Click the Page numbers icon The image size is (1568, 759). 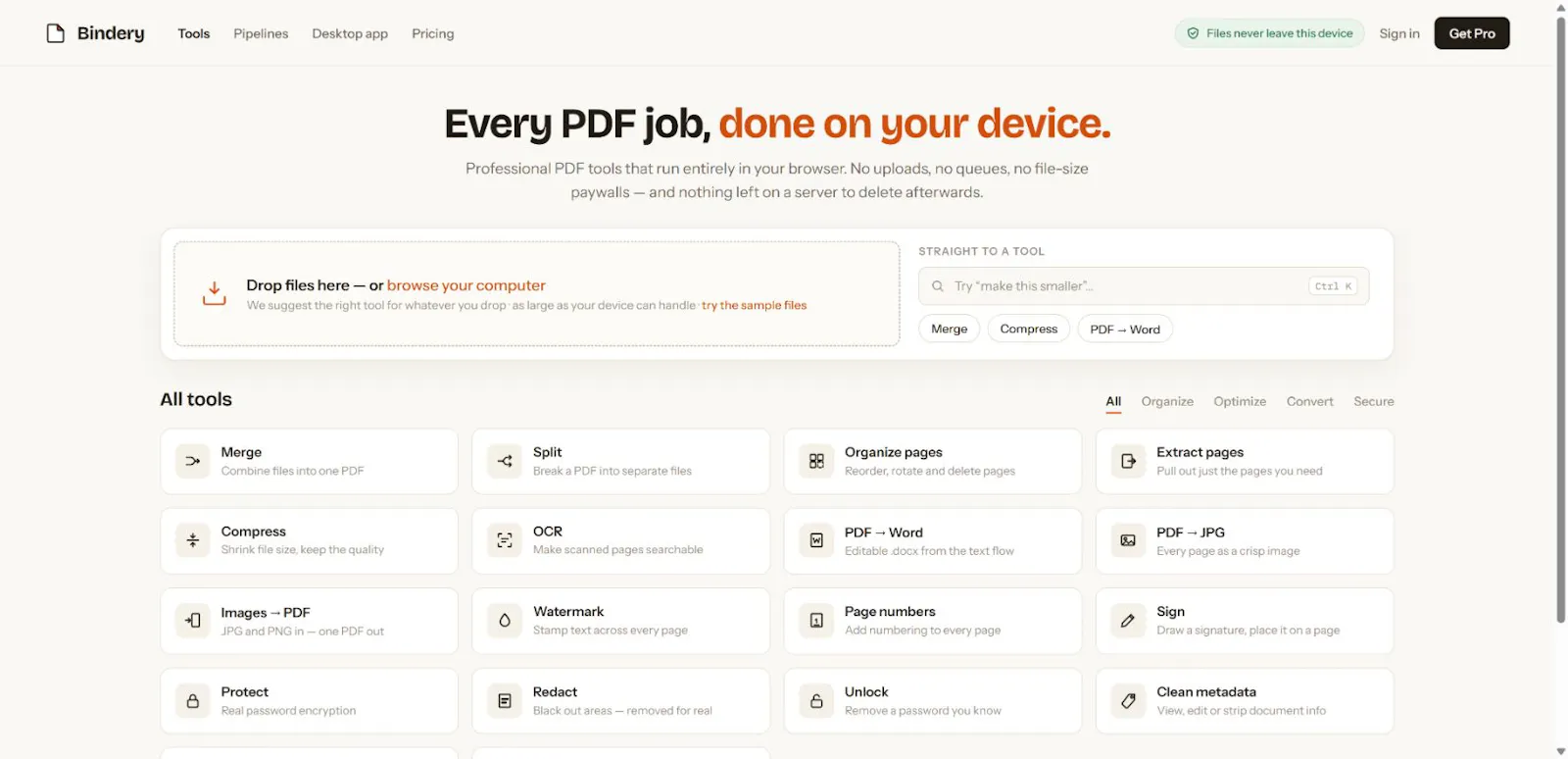pyautogui.click(x=816, y=621)
